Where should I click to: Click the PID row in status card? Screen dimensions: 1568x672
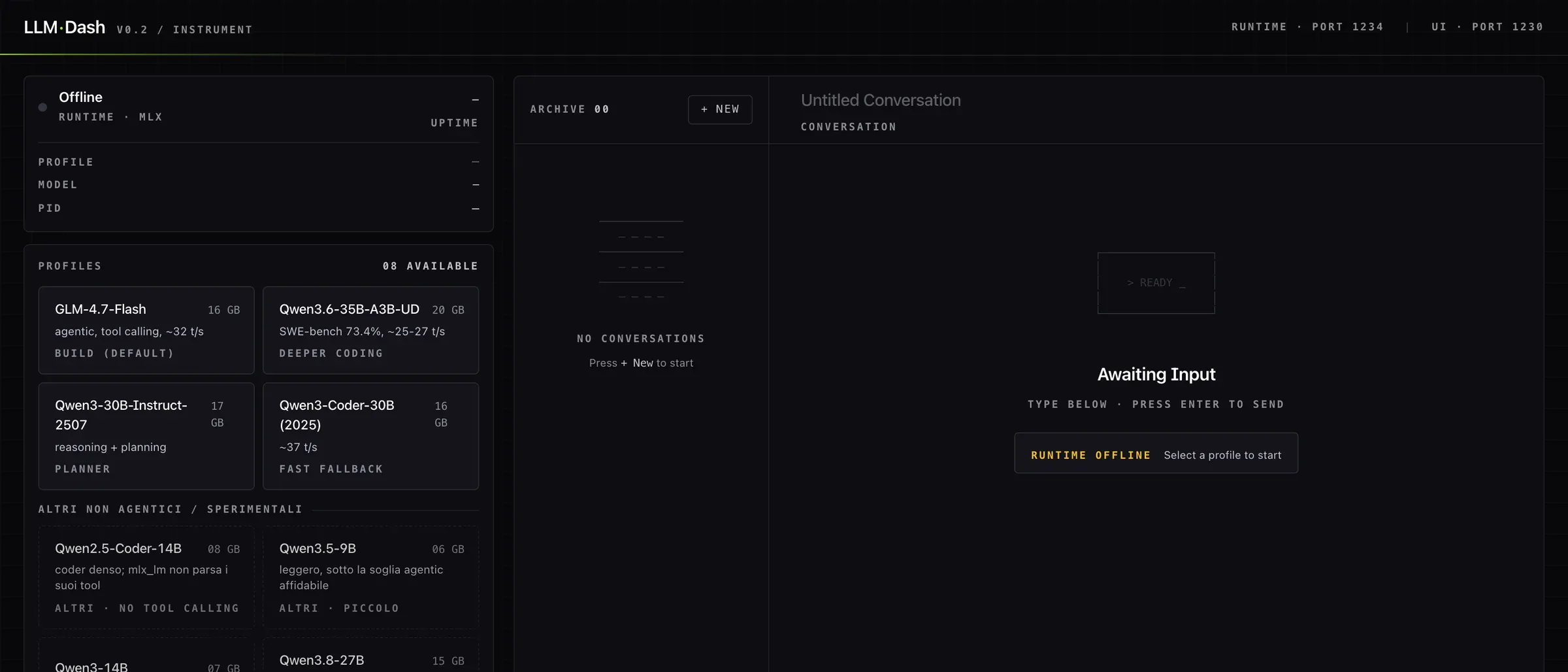coord(258,208)
